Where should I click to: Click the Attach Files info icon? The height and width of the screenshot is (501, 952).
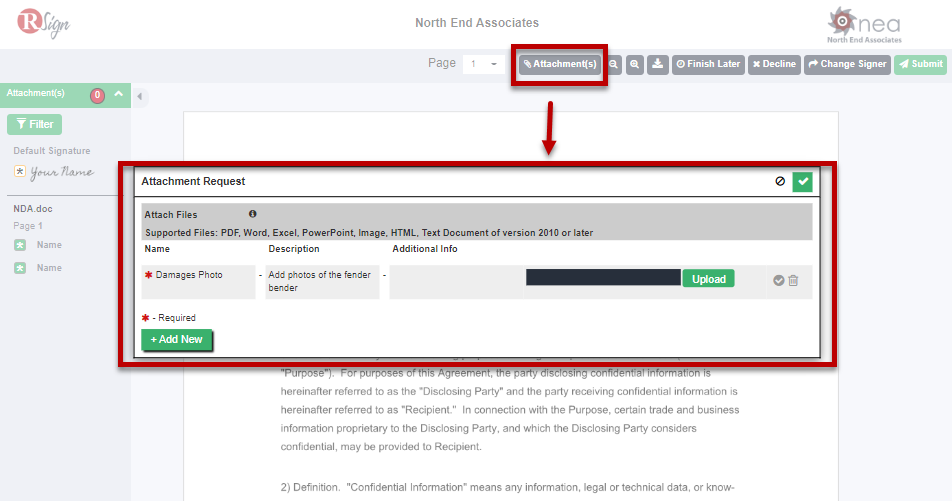coord(253,214)
